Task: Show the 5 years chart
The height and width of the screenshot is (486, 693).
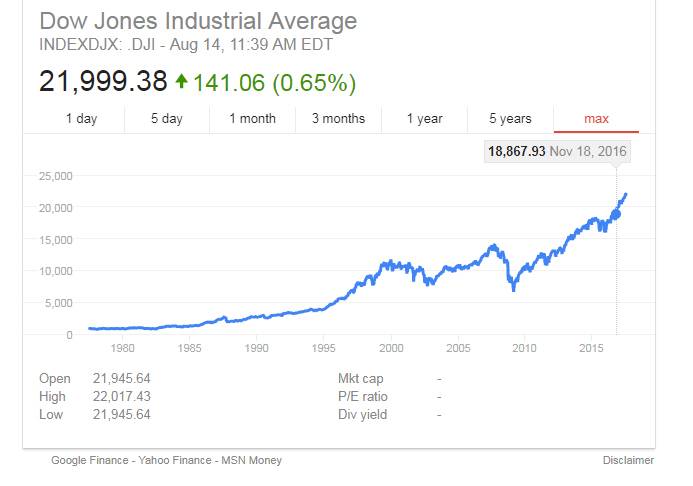Action: coord(510,118)
